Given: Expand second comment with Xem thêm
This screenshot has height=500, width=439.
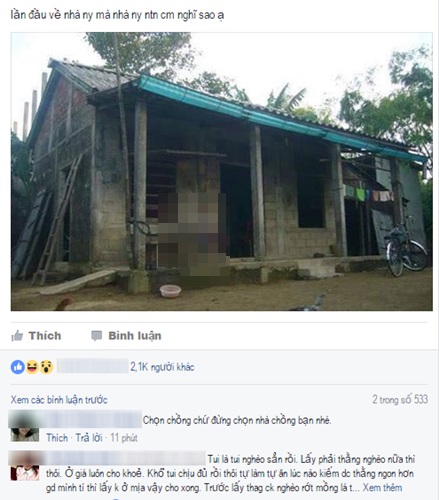Looking at the screenshot, I should pyautogui.click(x=382, y=488).
